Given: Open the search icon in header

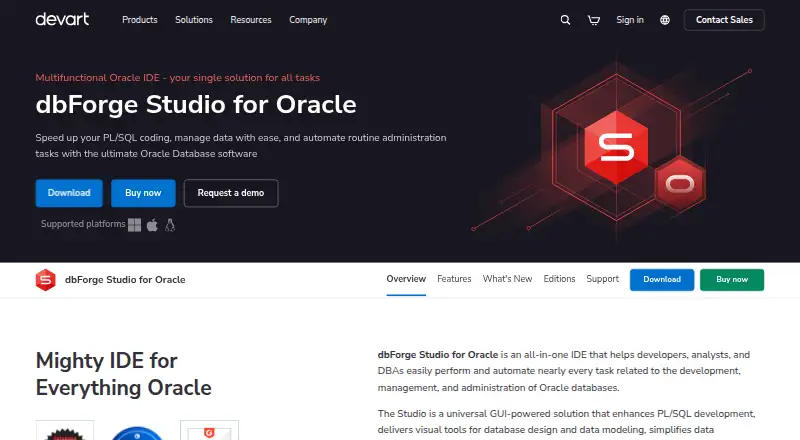Looking at the screenshot, I should [565, 20].
